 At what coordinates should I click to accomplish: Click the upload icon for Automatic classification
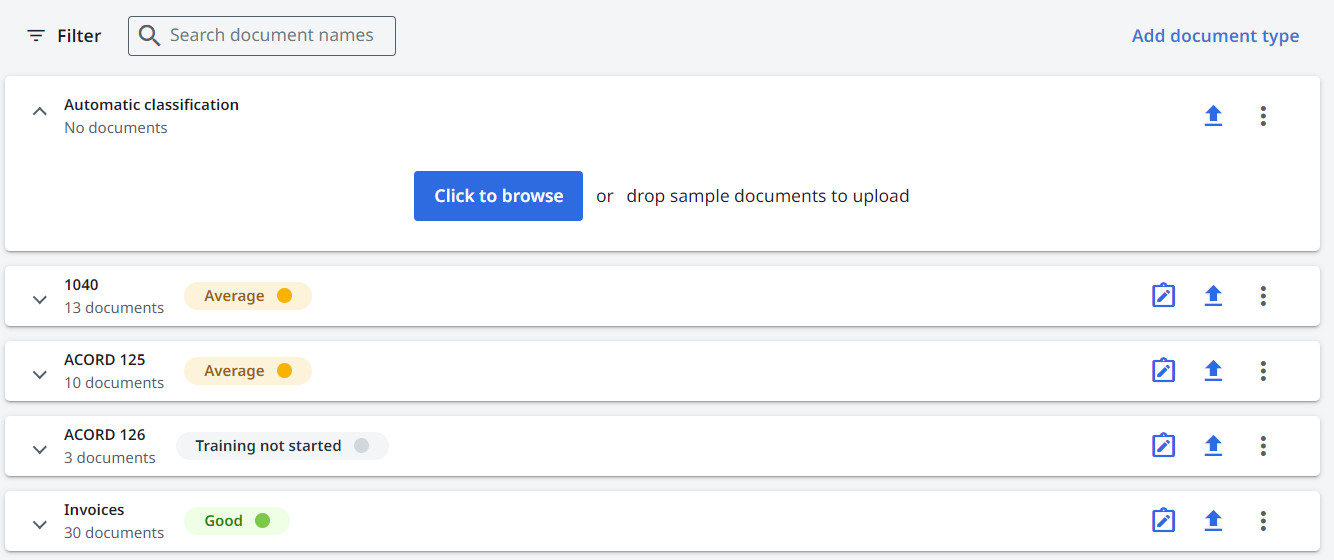pyautogui.click(x=1213, y=116)
